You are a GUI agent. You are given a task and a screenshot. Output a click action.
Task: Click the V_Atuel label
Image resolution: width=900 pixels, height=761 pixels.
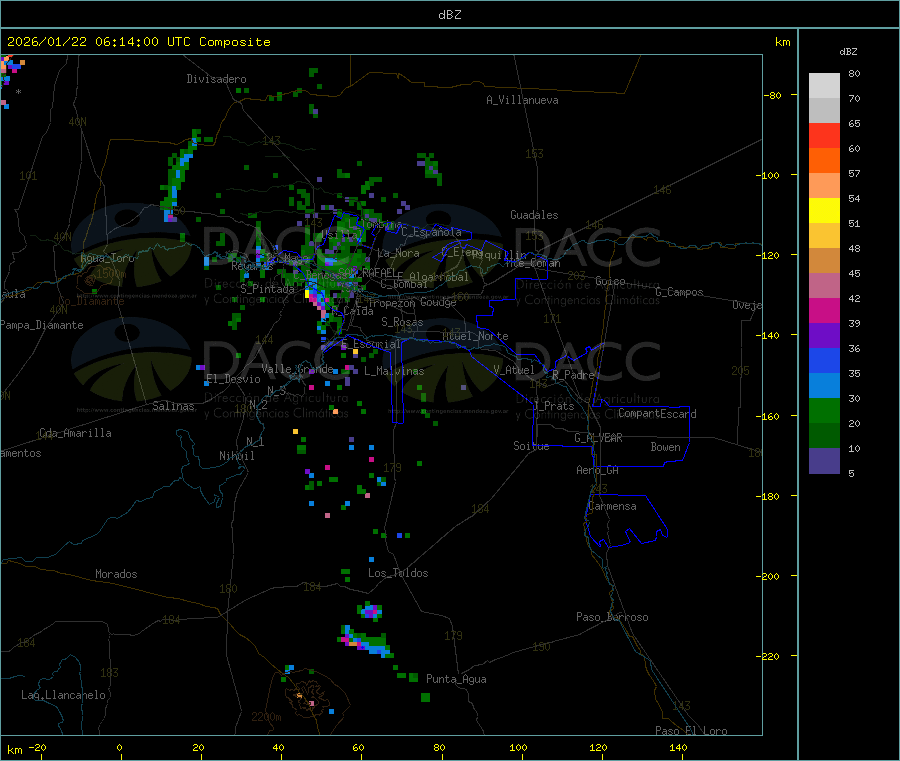(x=514, y=370)
